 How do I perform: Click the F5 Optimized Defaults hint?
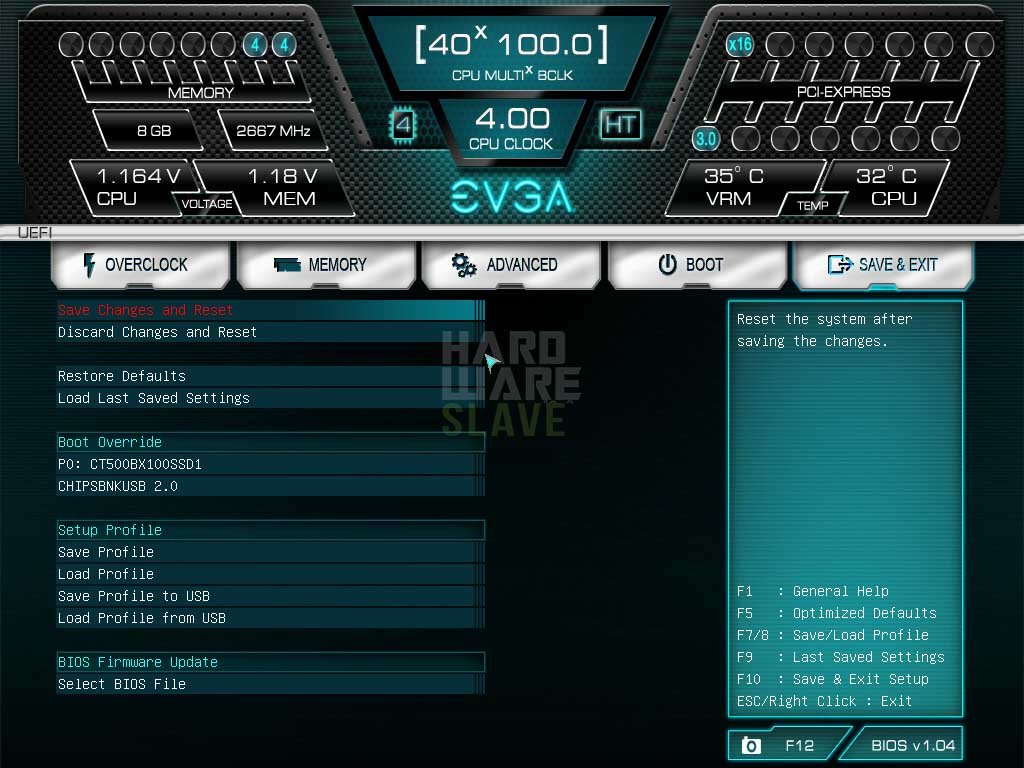pos(837,613)
